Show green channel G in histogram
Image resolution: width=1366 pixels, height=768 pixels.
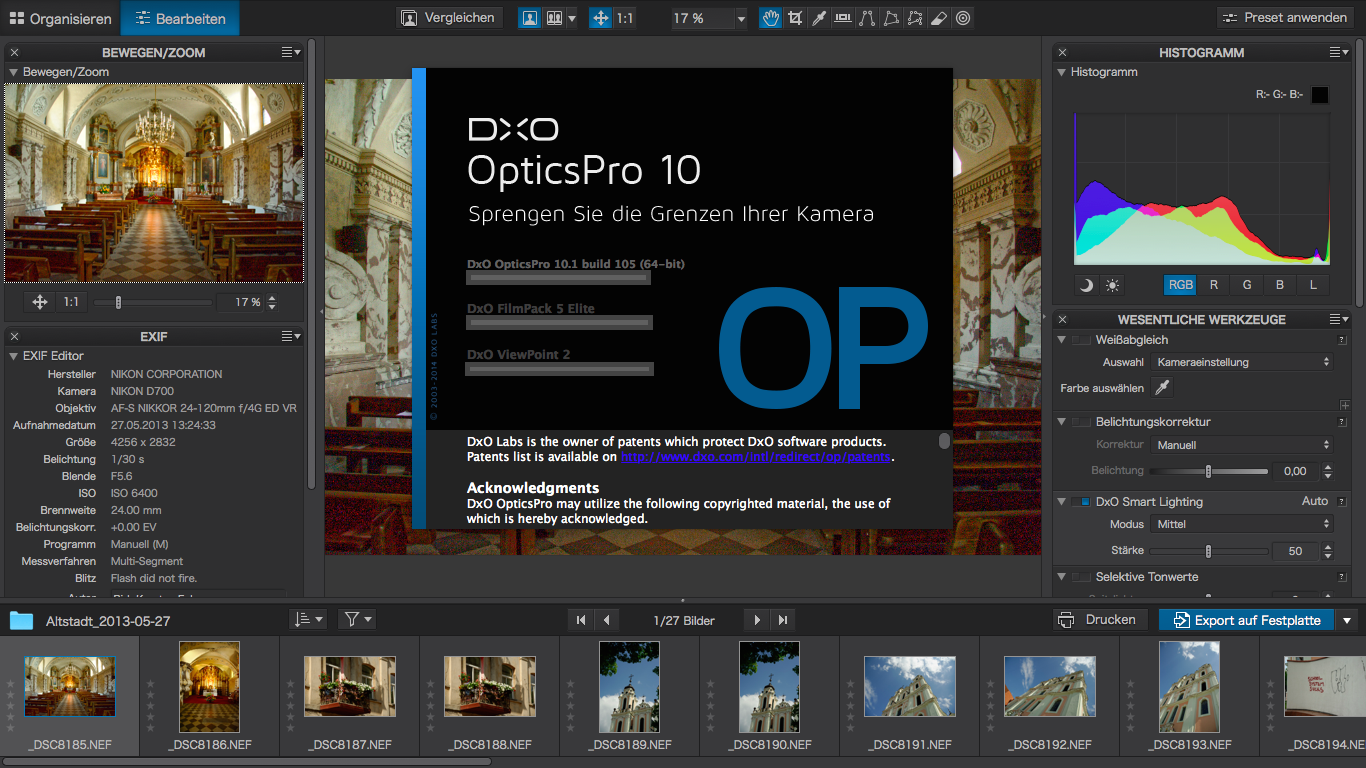tap(1247, 285)
